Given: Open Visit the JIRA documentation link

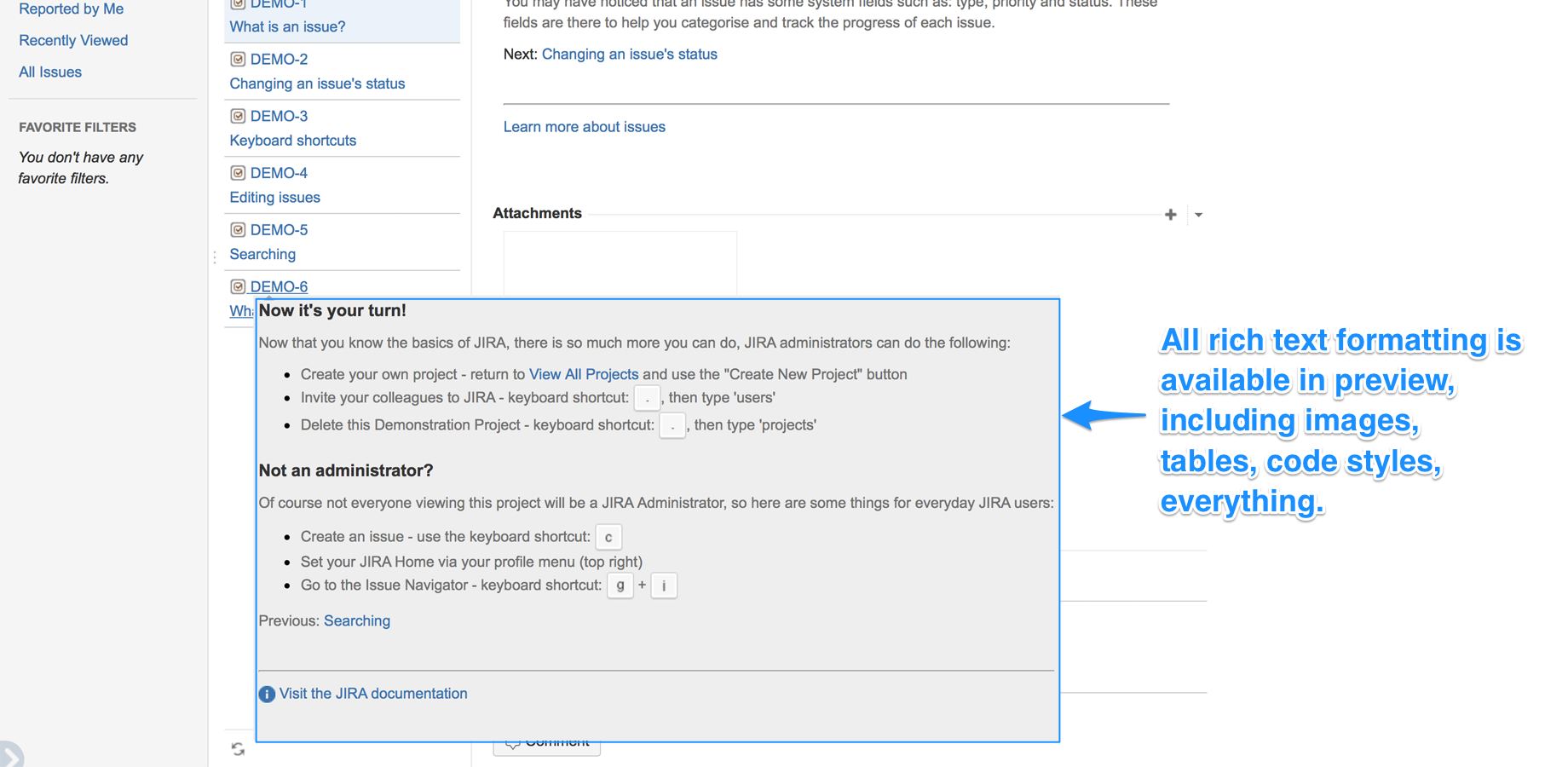Looking at the screenshot, I should (x=373, y=694).
